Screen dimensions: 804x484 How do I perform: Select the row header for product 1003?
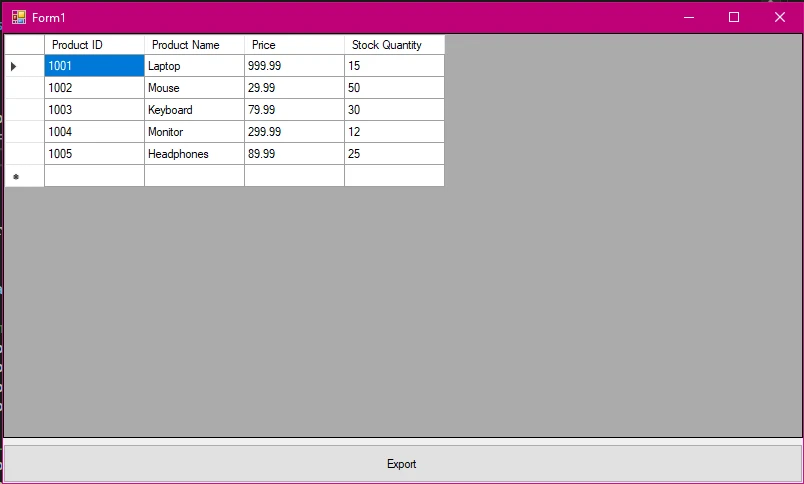click(x=24, y=110)
